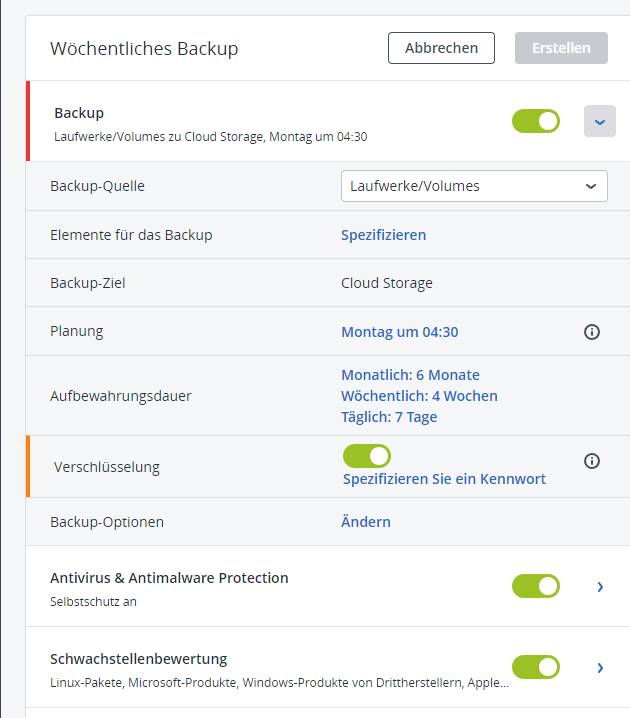Click the Erstellen button
Screen dimensions: 630x718
tap(561, 47)
